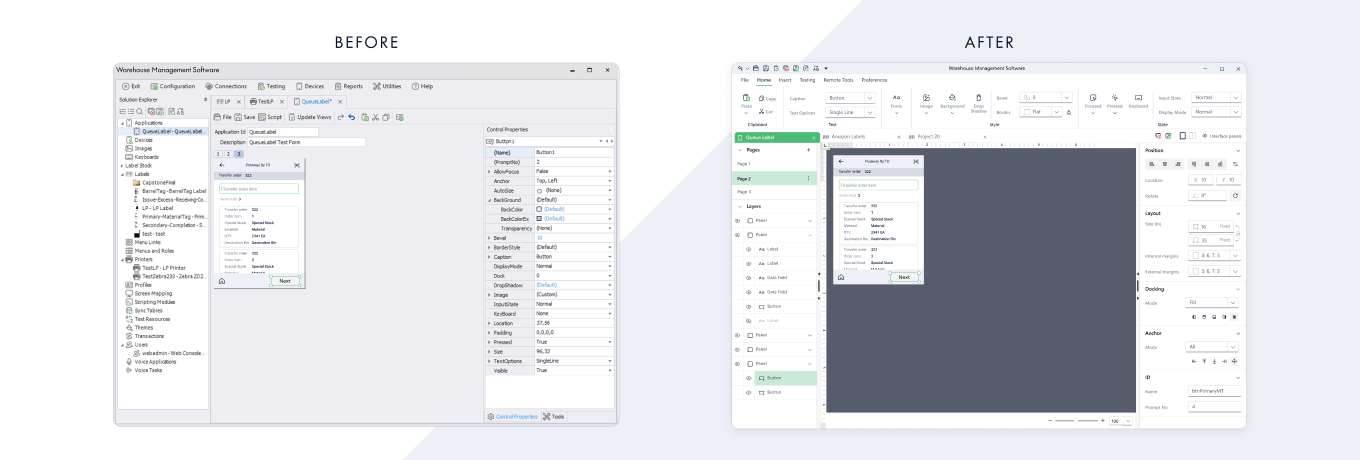Click Script icon in Before window editor toolbar
The height and width of the screenshot is (460, 1360).
tap(262, 117)
